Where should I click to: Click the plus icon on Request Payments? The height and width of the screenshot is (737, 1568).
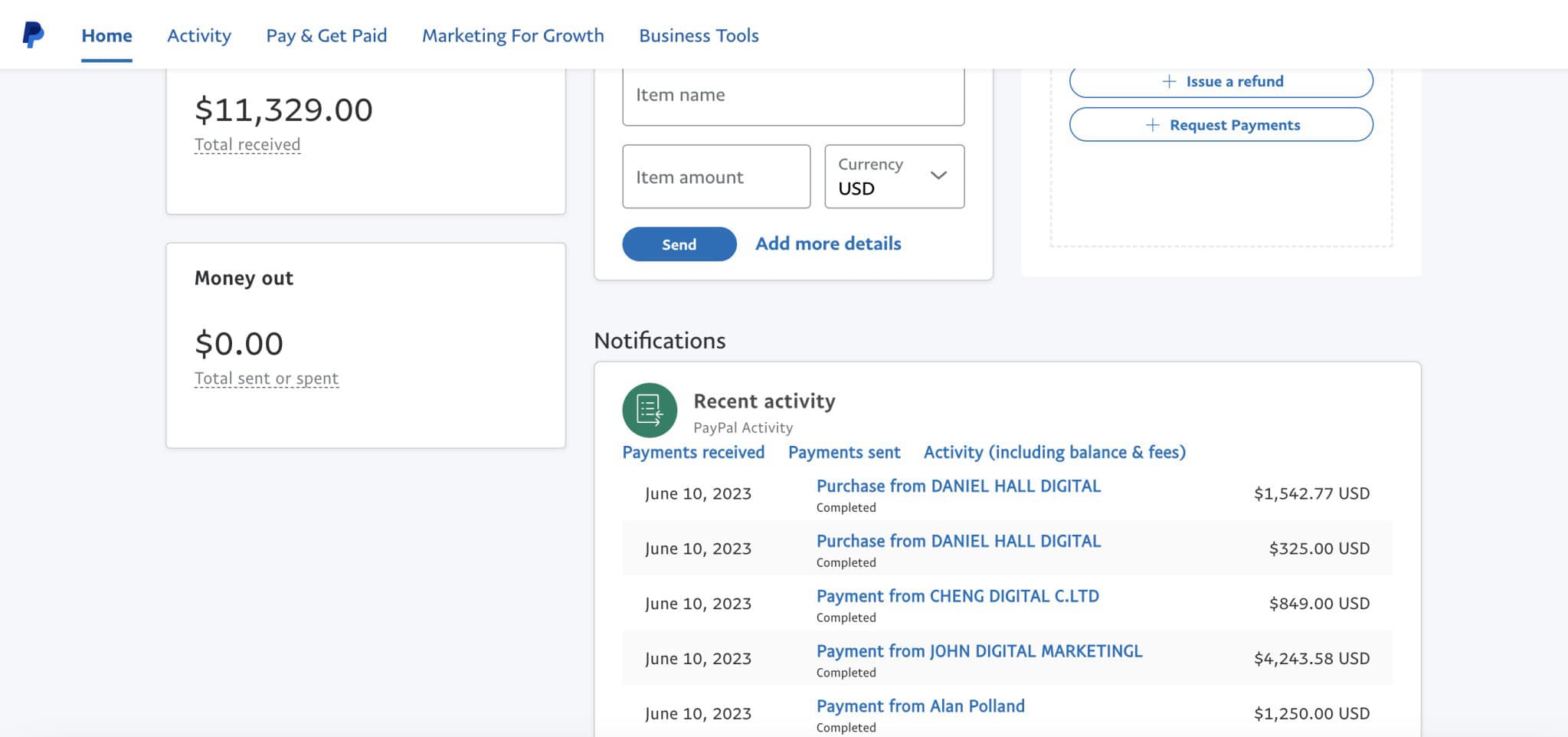tap(1152, 125)
